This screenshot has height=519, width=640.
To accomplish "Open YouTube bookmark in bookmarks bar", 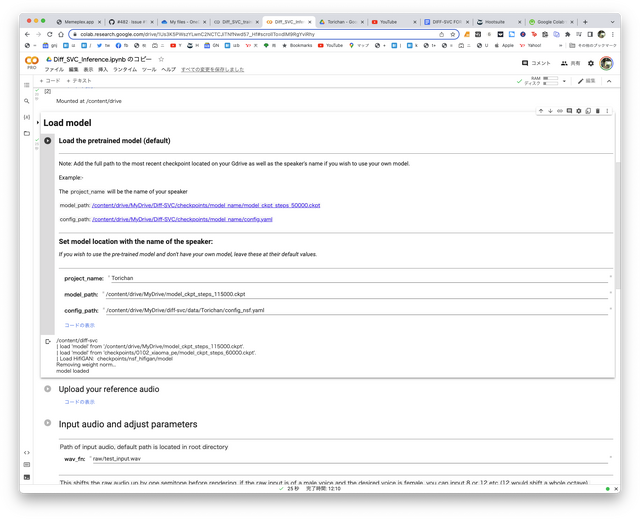I will (x=331, y=46).
